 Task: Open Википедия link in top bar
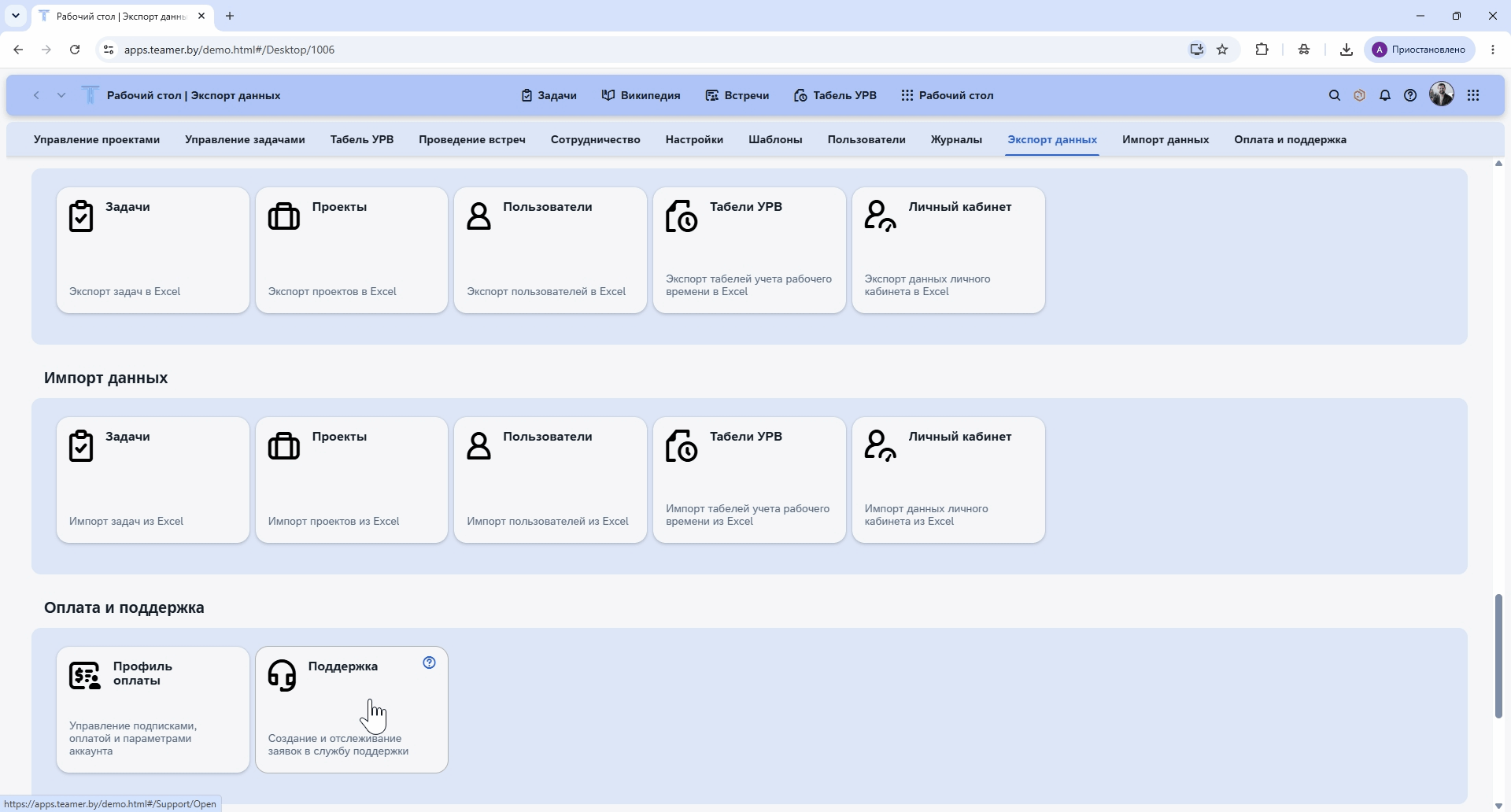click(641, 95)
